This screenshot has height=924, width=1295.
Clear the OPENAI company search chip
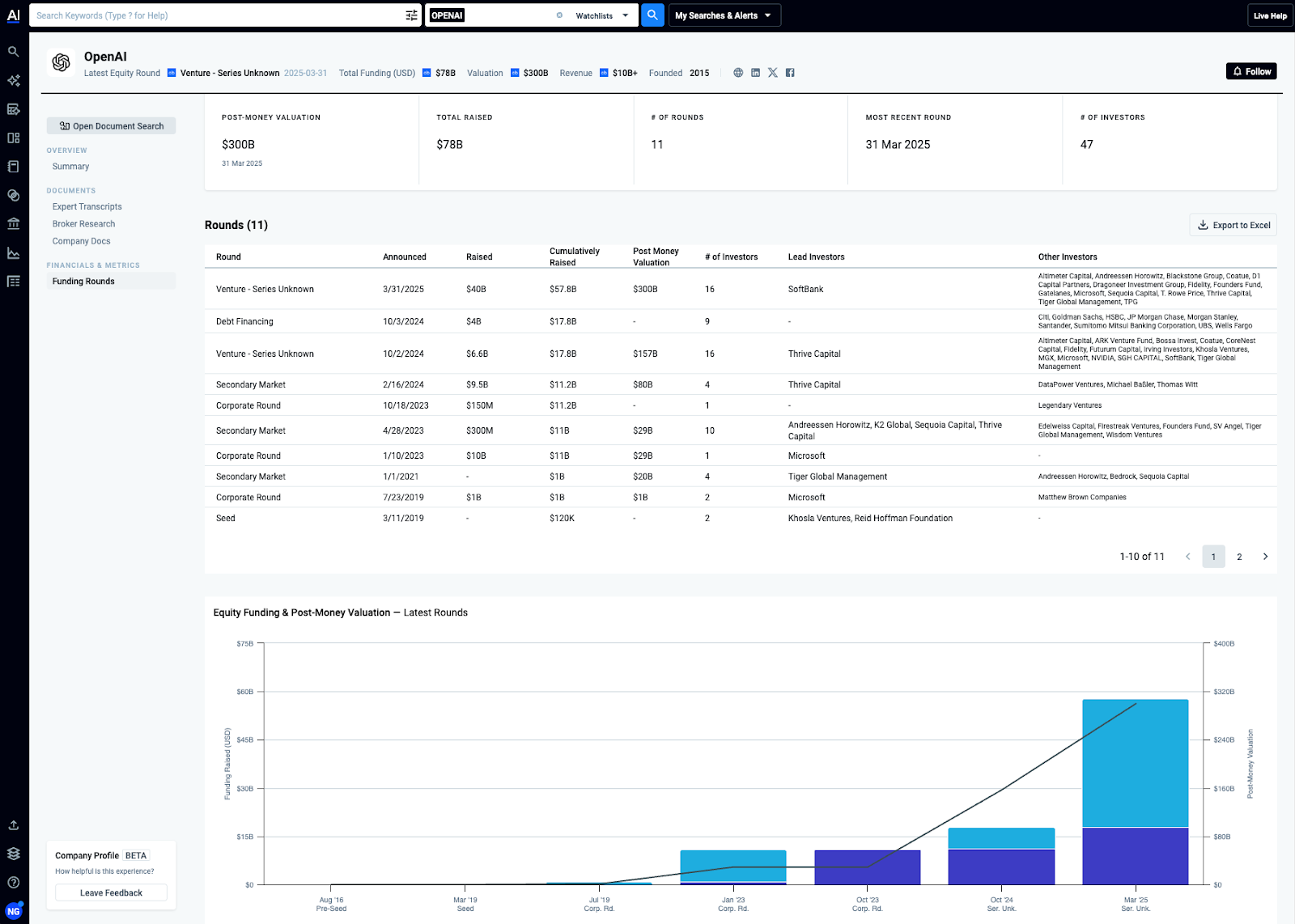(559, 15)
